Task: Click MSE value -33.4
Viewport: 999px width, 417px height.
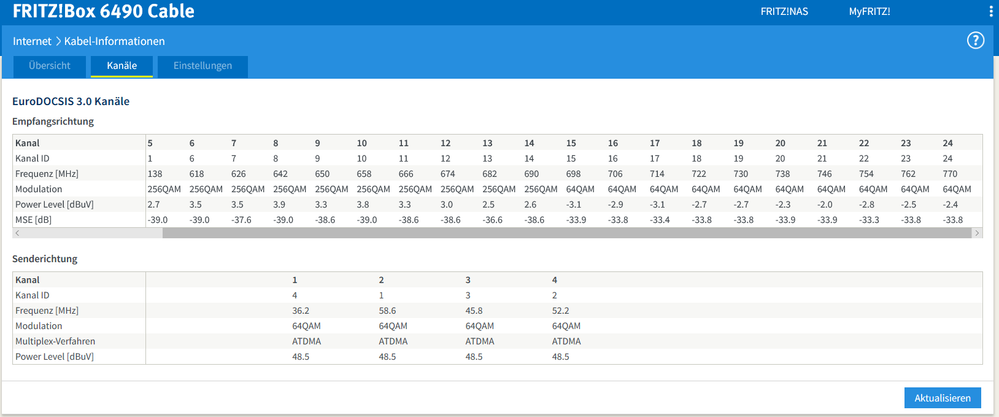Action: [x=660, y=220]
